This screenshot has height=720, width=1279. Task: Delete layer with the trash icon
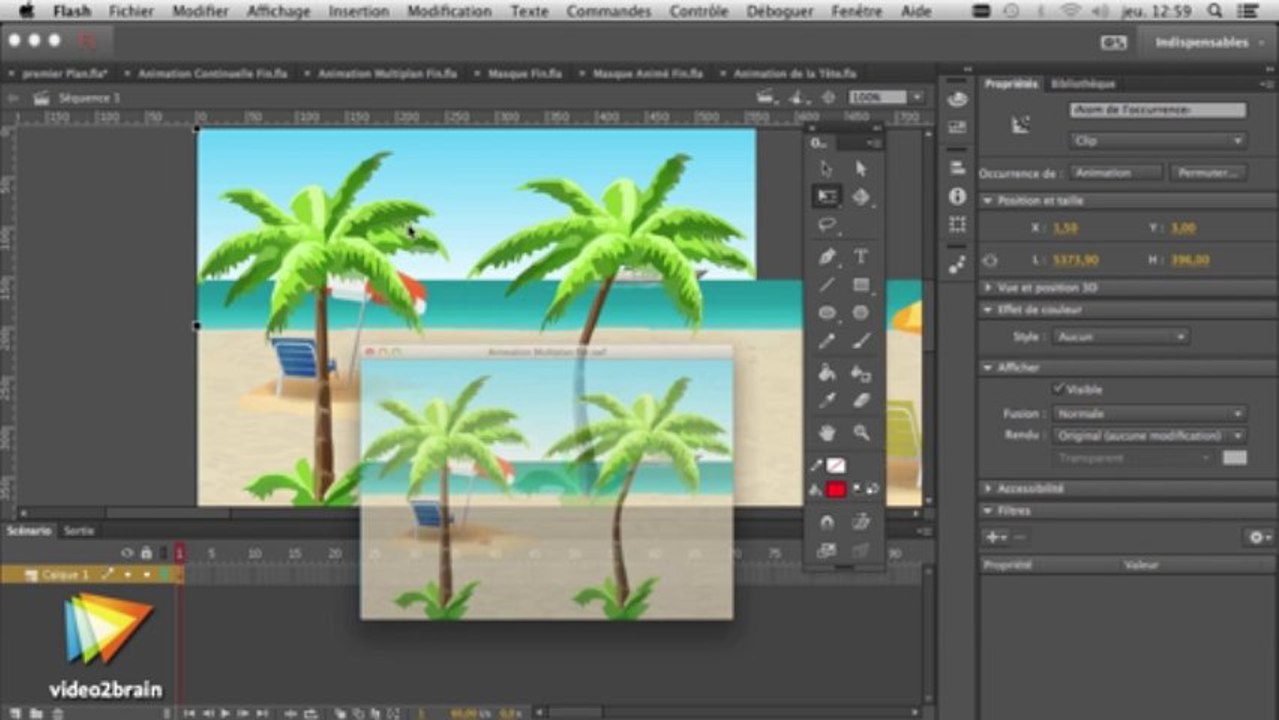(x=57, y=713)
